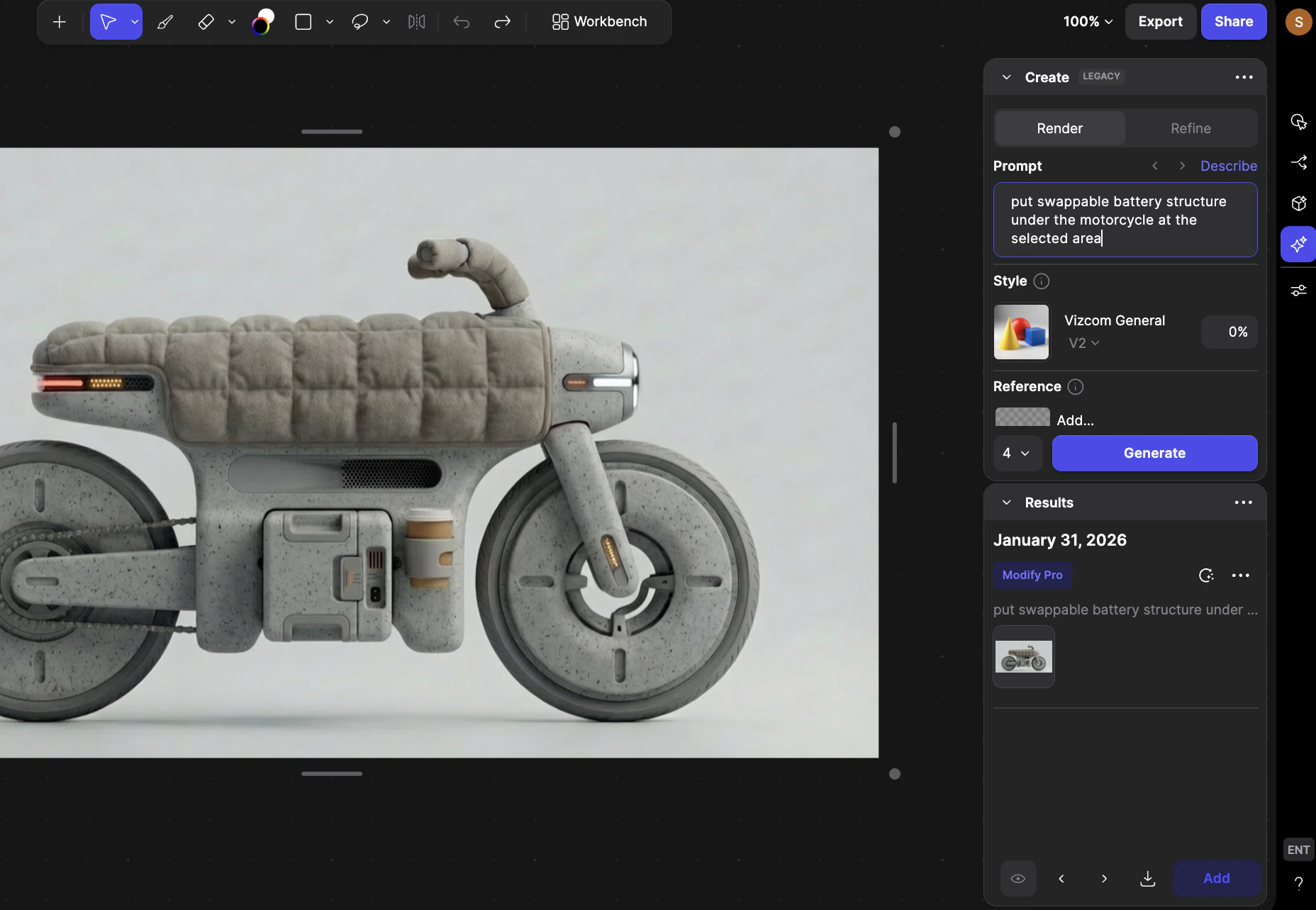Click the mirror symmetry icon
The width and height of the screenshot is (1316, 910).
417,22
